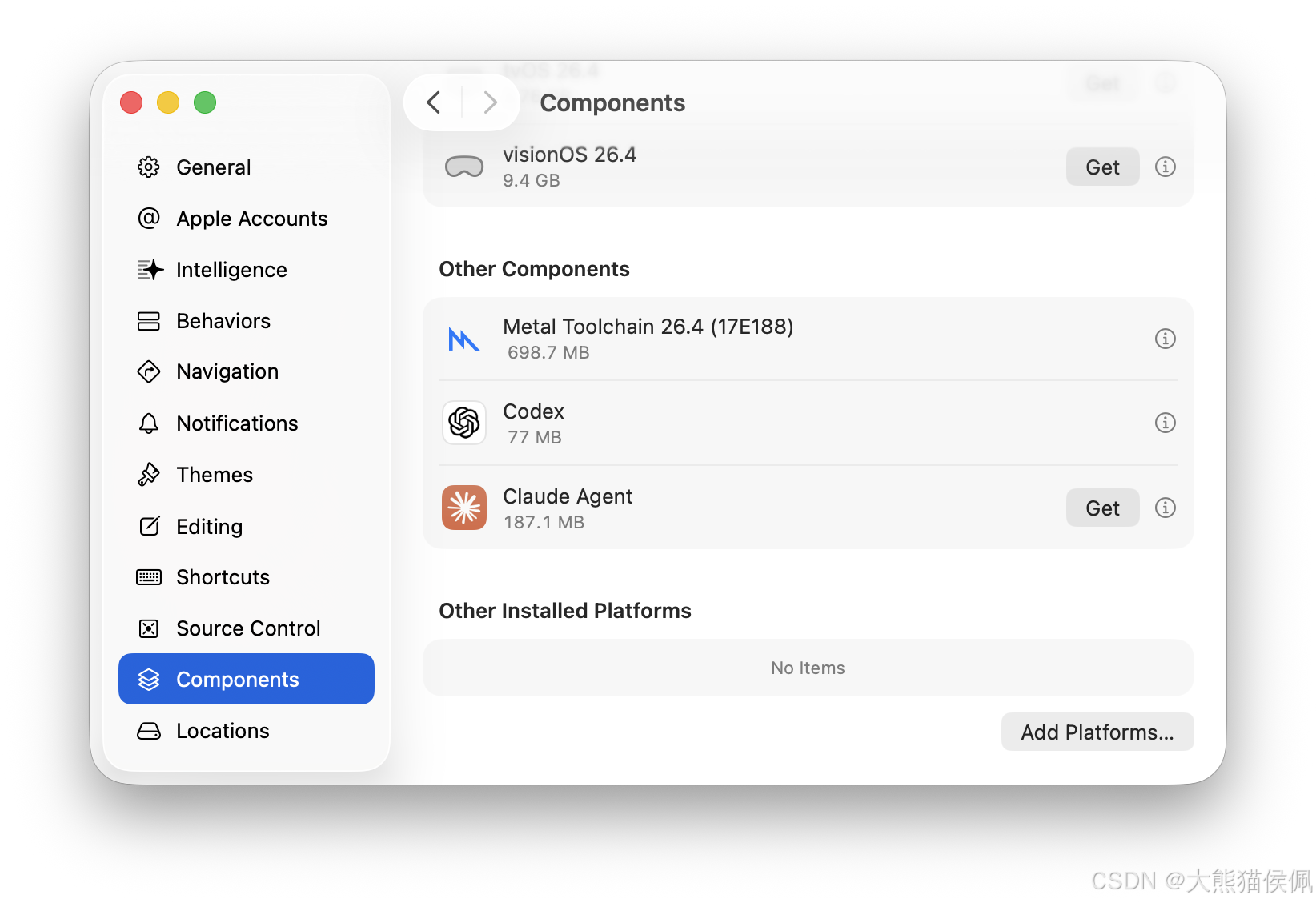Select Behaviors in the sidebar
Image resolution: width=1316 pixels, height=903 pixels.
tap(247, 321)
